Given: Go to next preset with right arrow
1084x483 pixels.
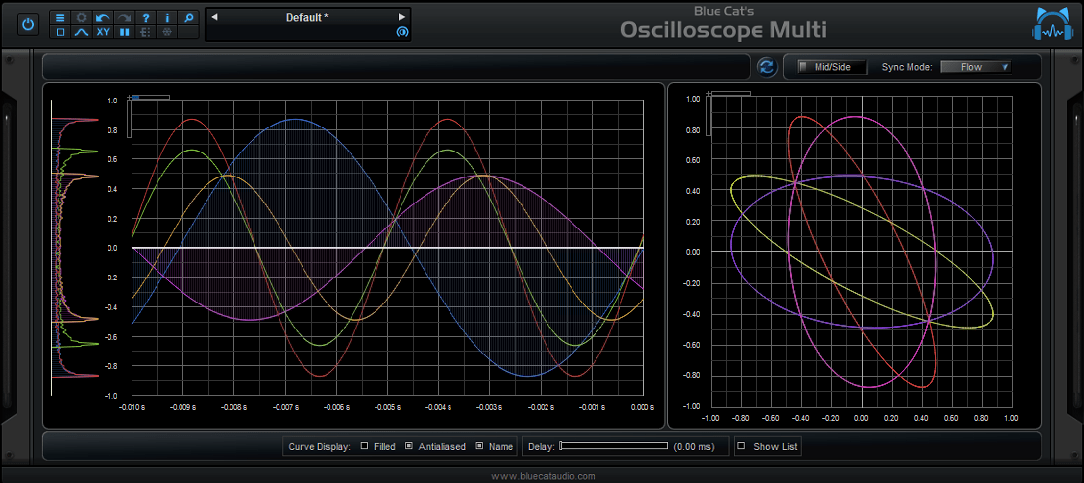Looking at the screenshot, I should coord(402,17).
